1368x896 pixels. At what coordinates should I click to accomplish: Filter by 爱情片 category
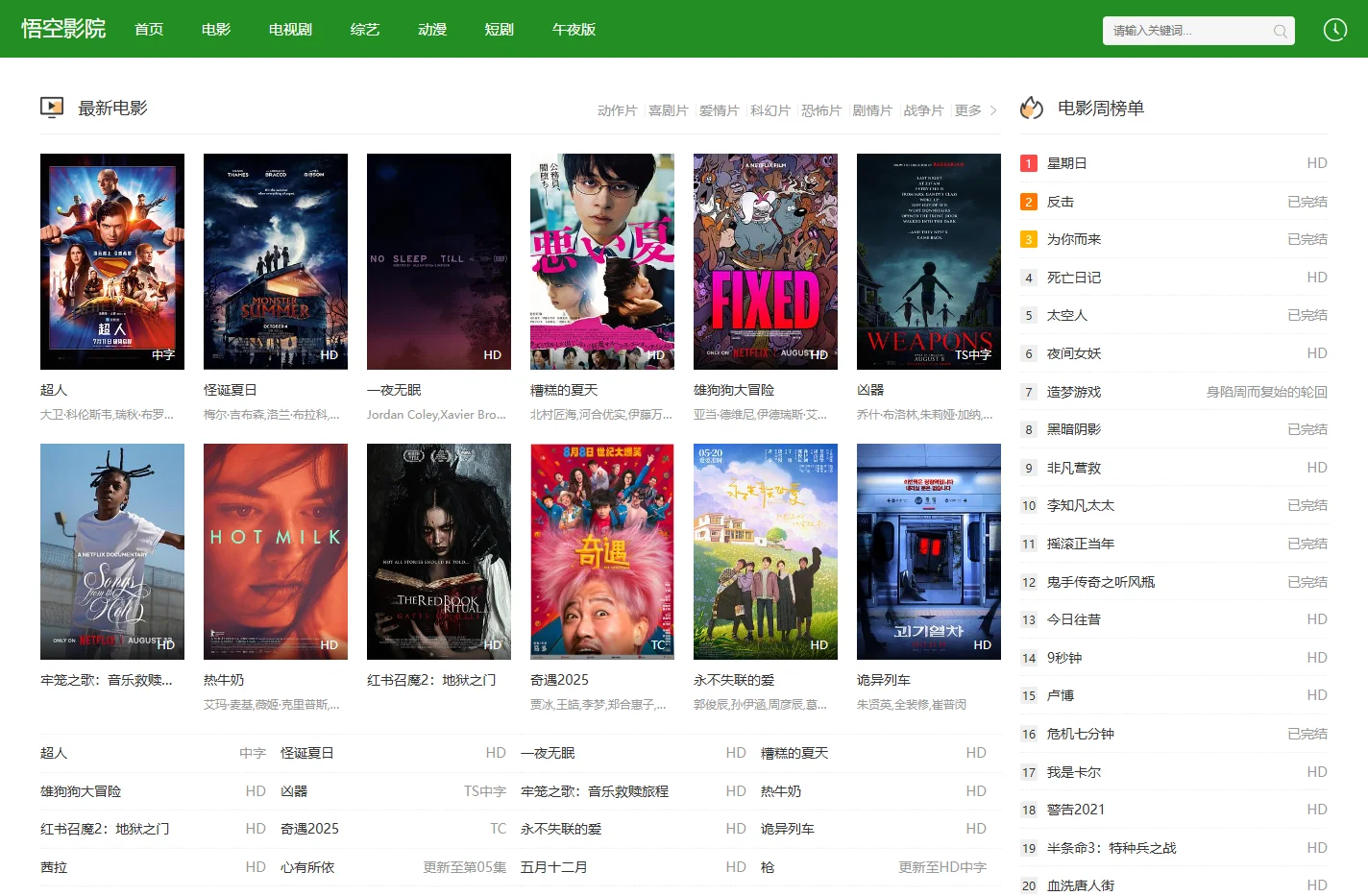pyautogui.click(x=719, y=110)
